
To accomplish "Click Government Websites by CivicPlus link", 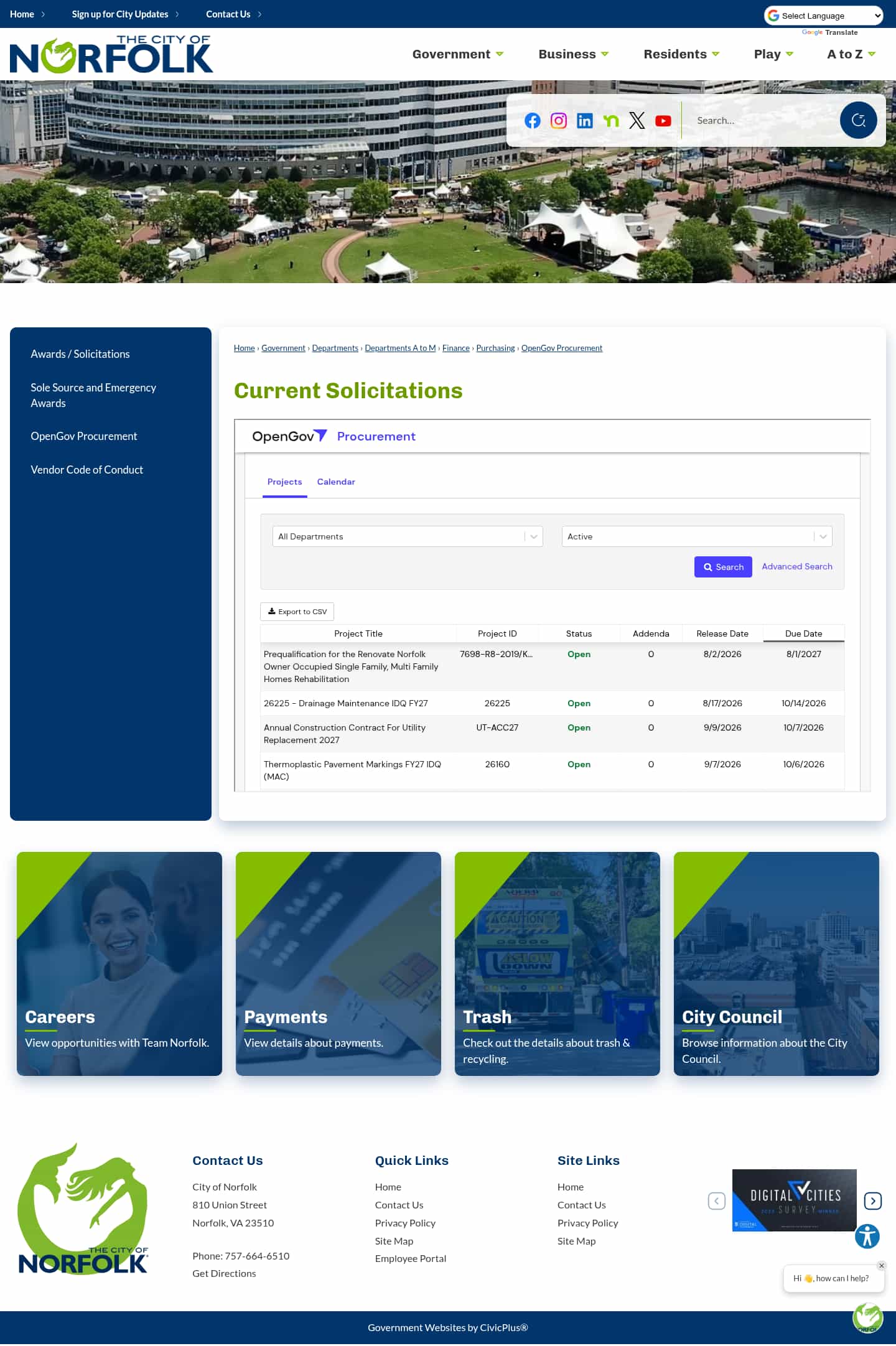I will (x=448, y=1327).
